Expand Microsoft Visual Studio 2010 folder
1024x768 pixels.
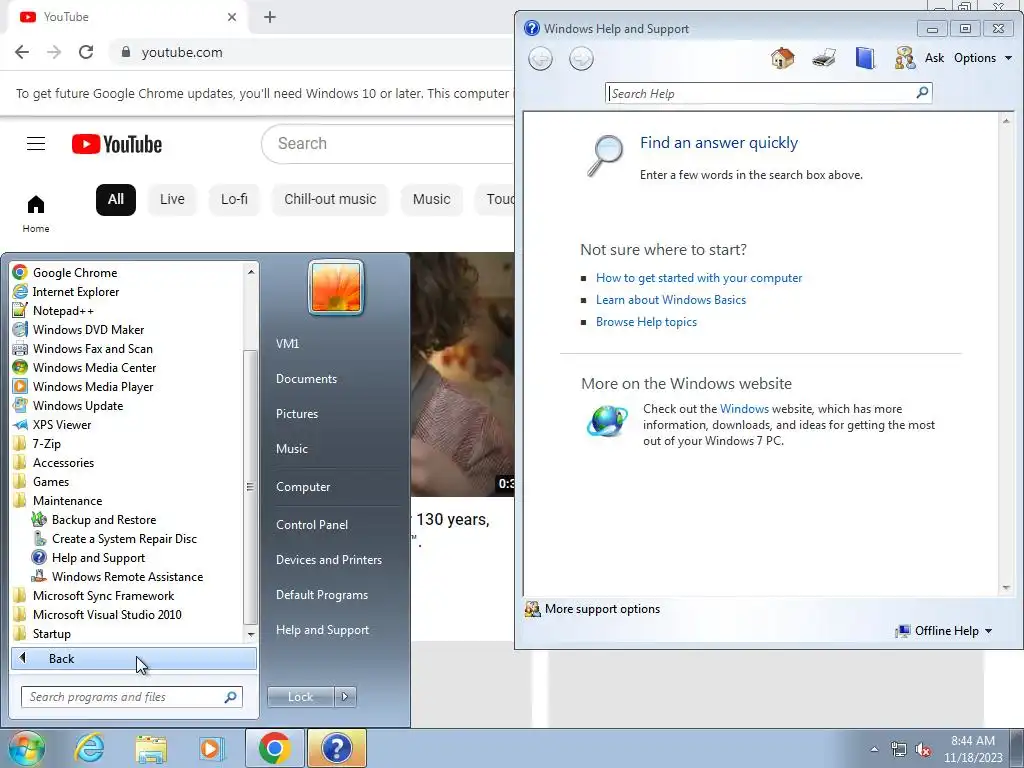point(107,614)
